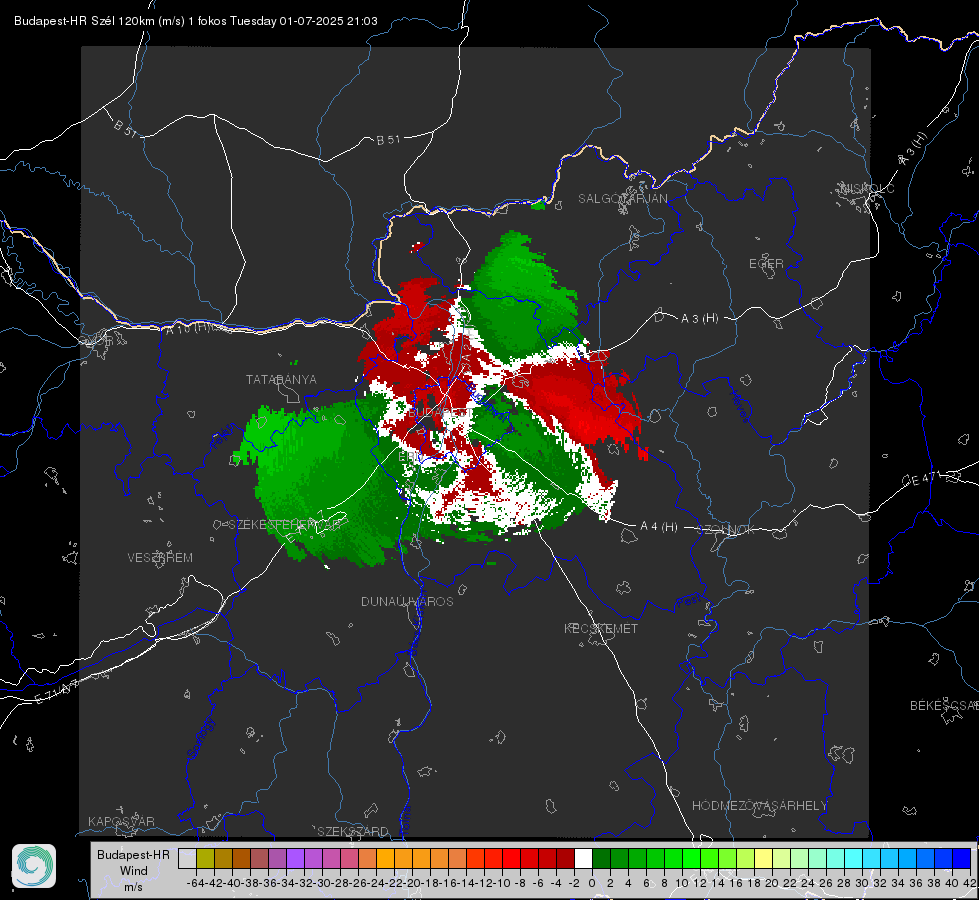
Task: Click the MISKOLC city label
Action: tap(867, 188)
